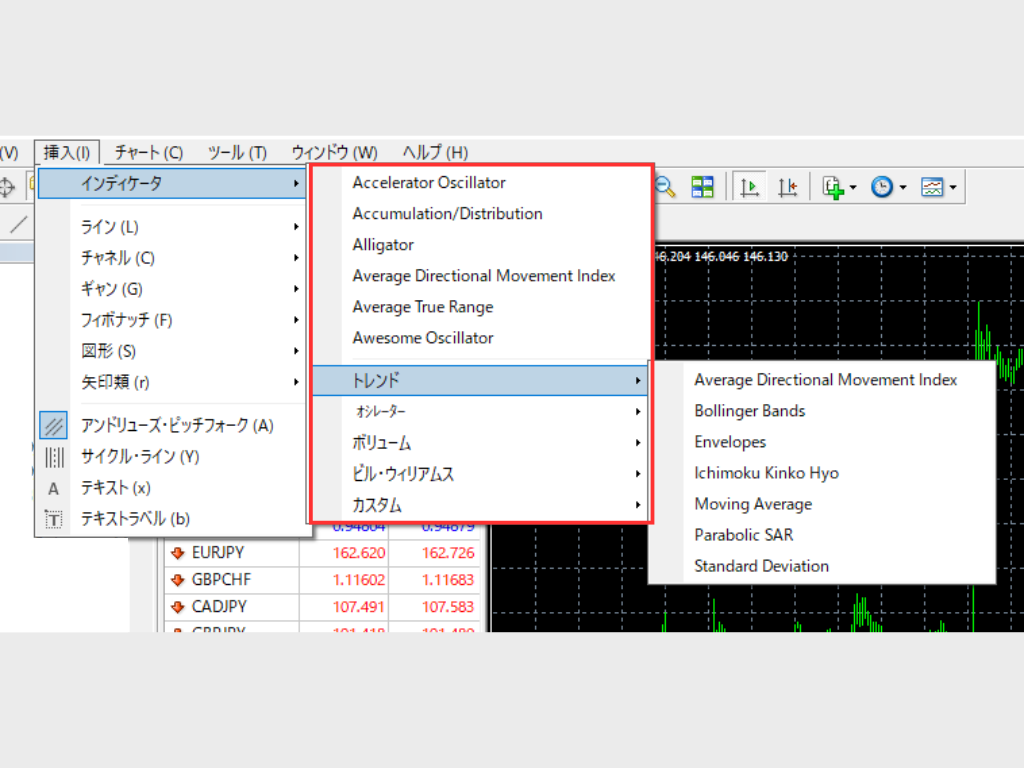Viewport: 1024px width, 768px height.
Task: Click the text label 'T' icon
Action: pyautogui.click(x=54, y=520)
